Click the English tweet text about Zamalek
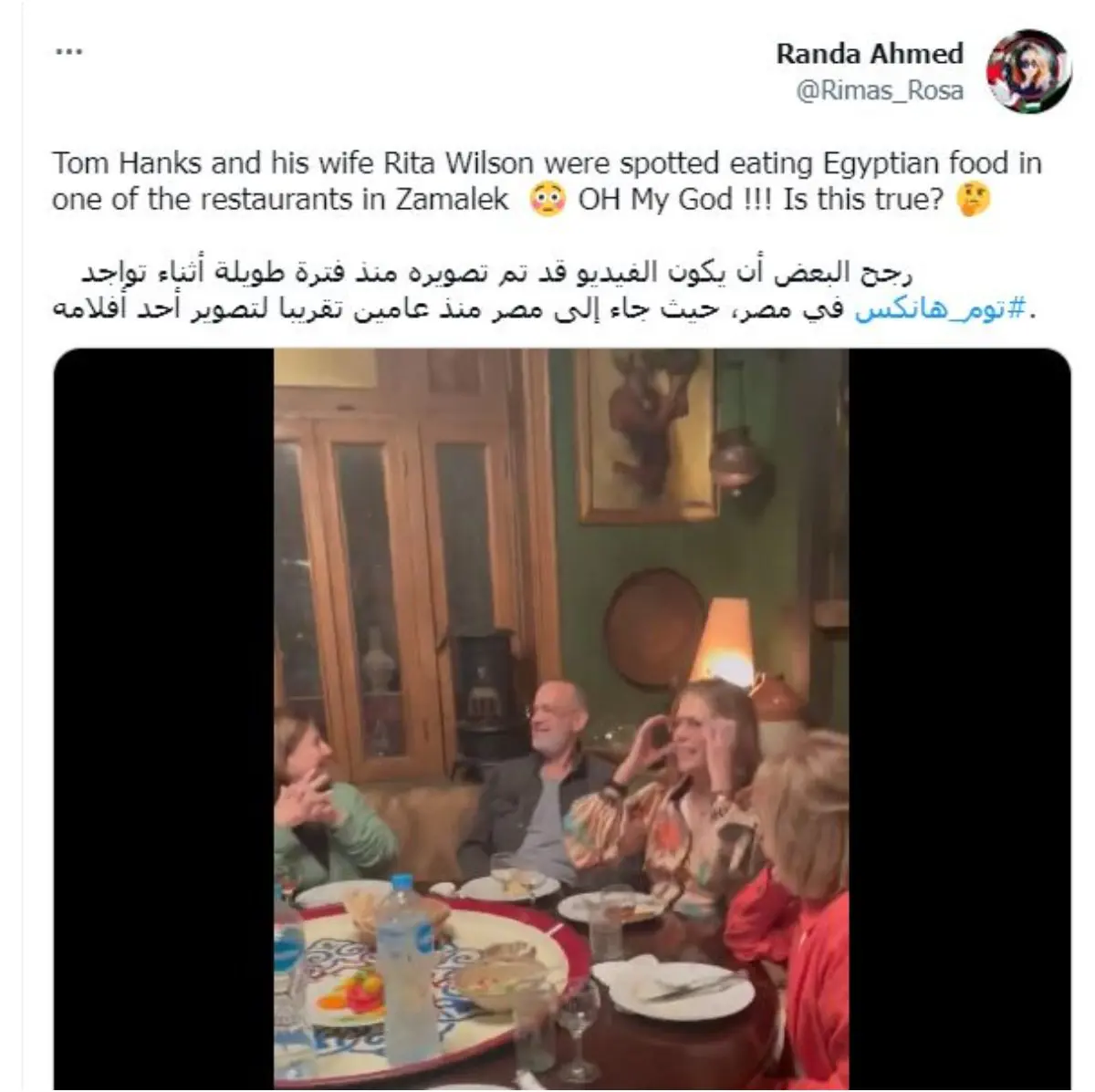 point(547,182)
